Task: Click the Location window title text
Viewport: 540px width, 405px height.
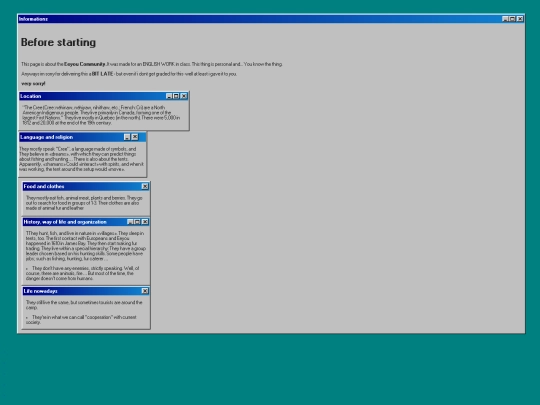Action: tap(31, 96)
